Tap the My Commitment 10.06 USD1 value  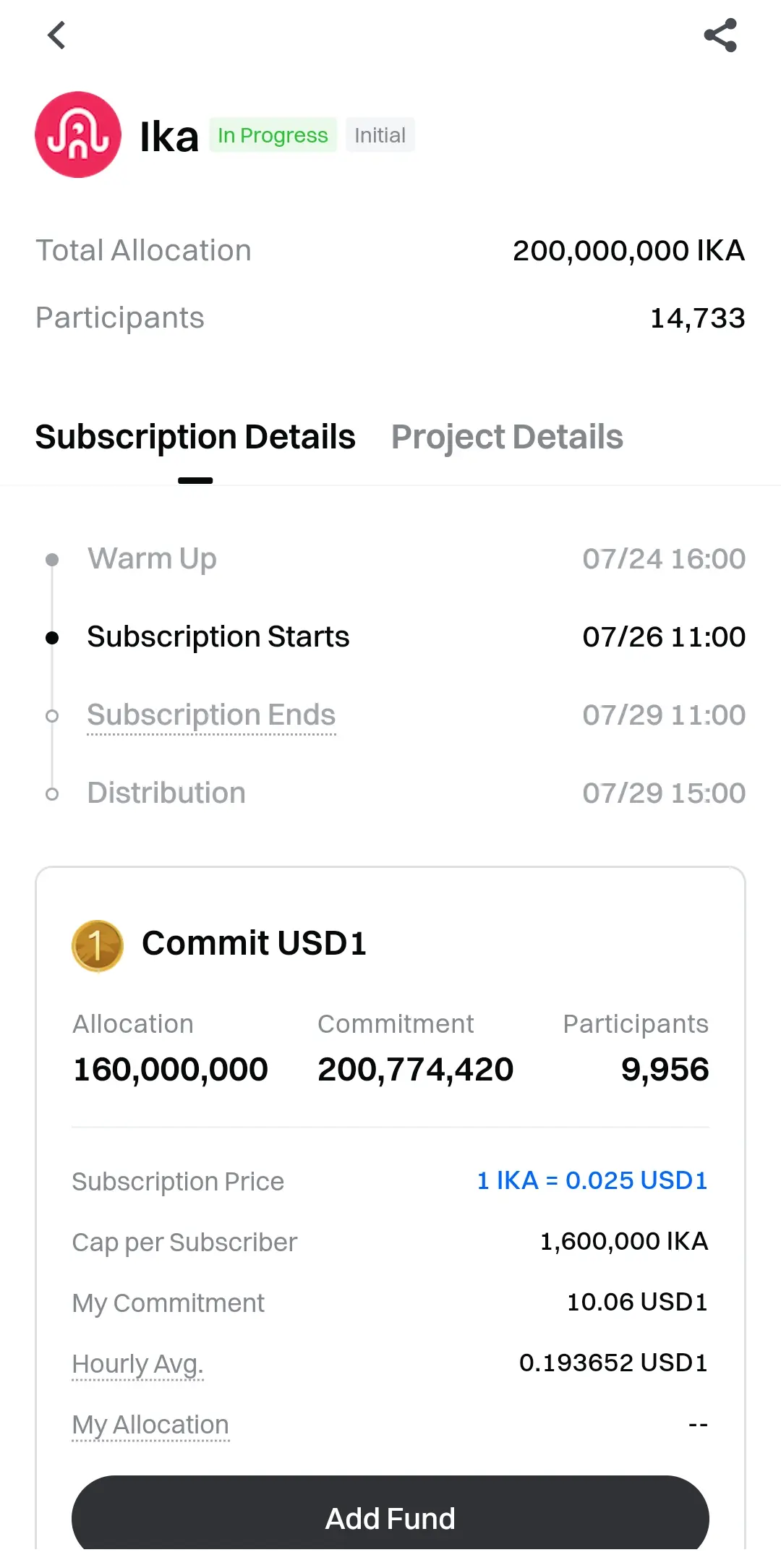637,1302
